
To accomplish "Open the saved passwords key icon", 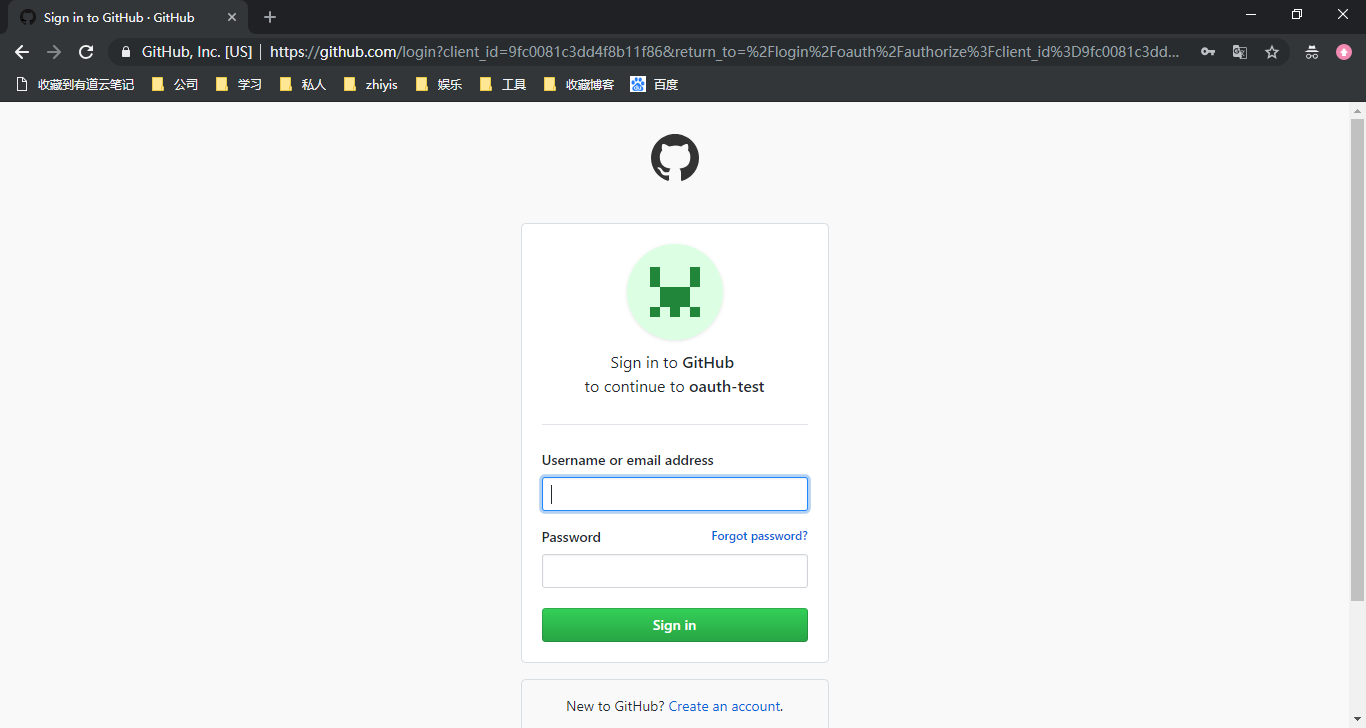I will pos(1208,52).
